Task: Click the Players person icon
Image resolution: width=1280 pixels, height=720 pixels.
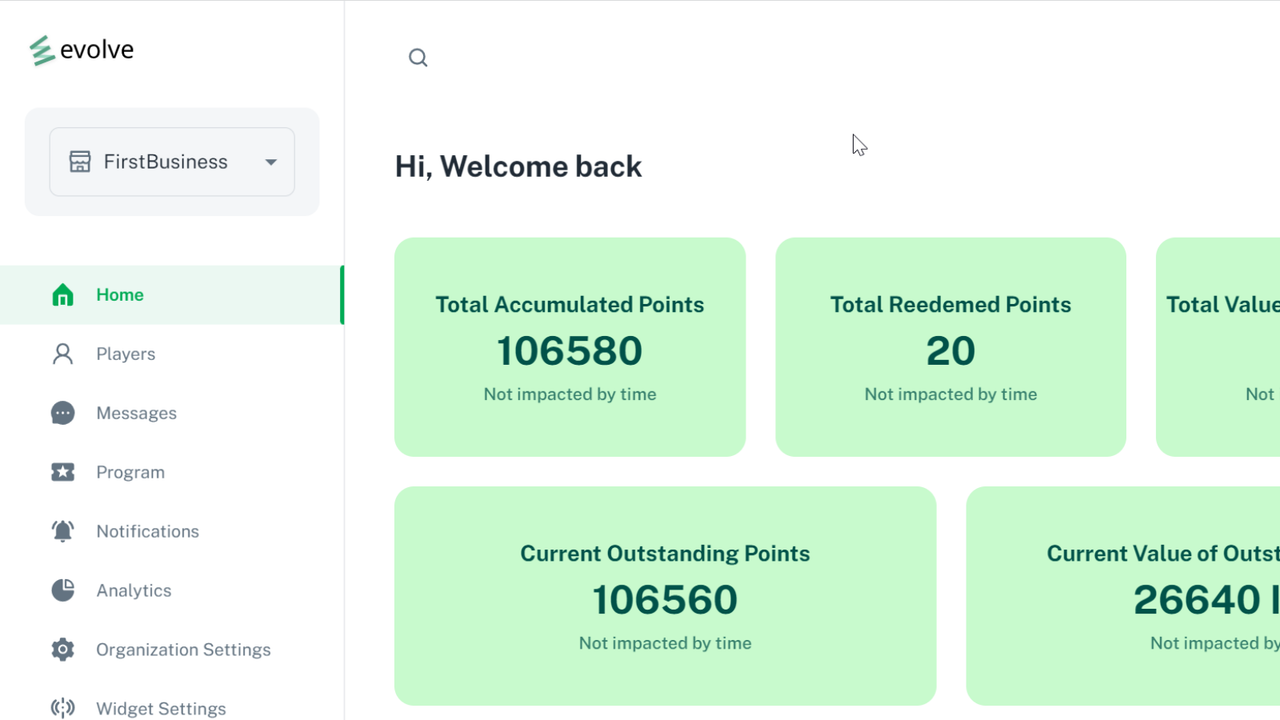Action: coord(63,353)
